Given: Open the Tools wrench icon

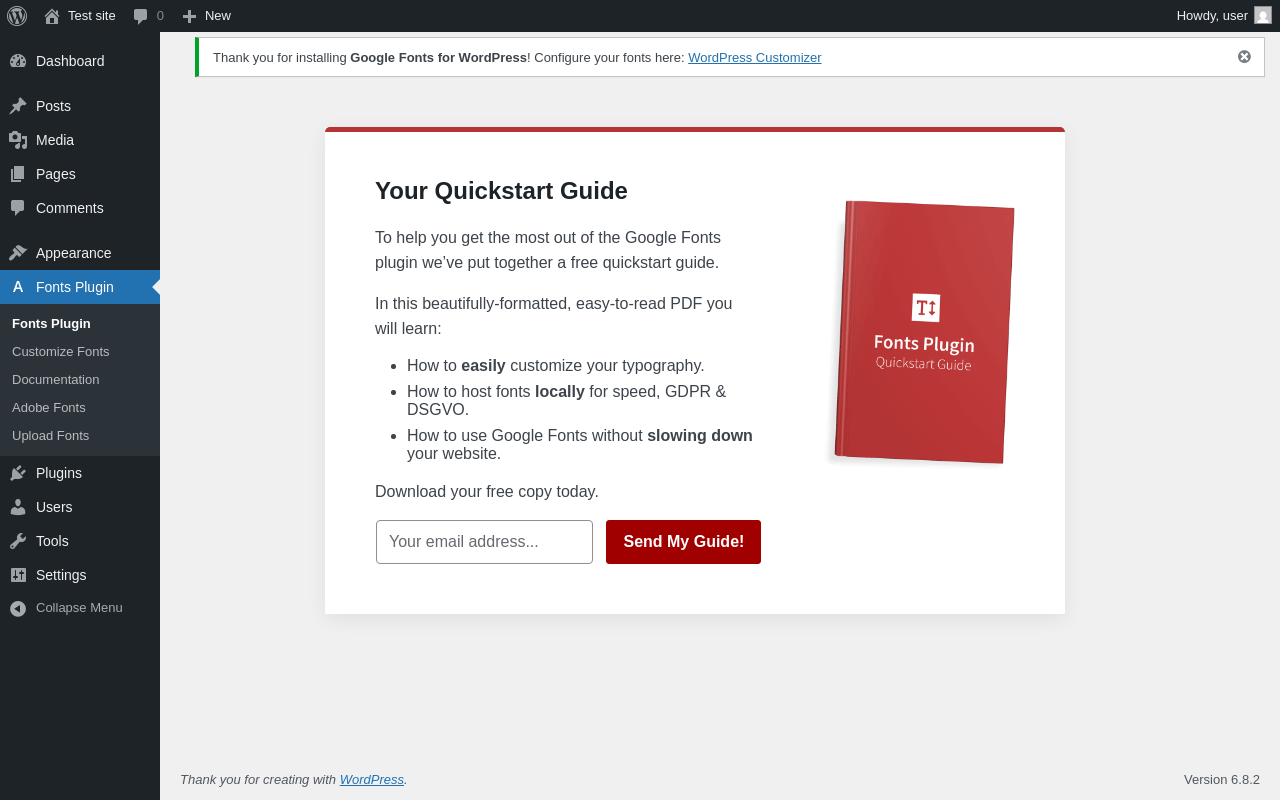Looking at the screenshot, I should pyautogui.click(x=18, y=541).
